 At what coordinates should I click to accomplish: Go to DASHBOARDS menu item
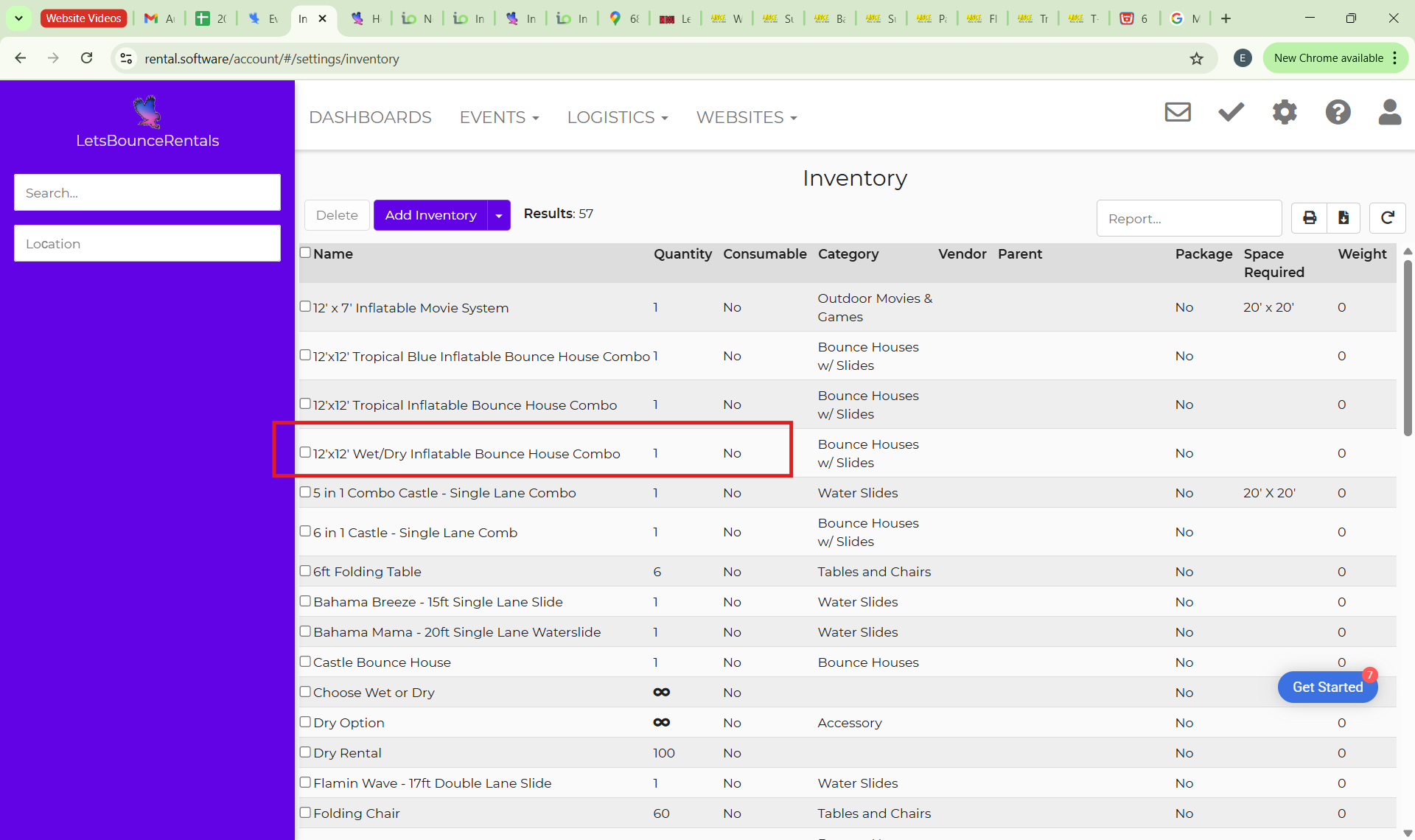click(x=370, y=117)
